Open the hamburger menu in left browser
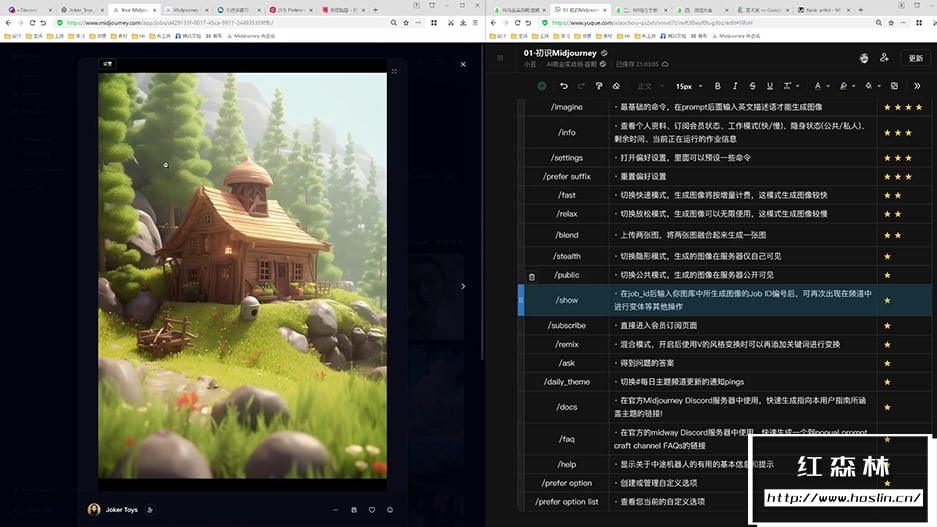This screenshot has height=527, width=937. tap(475, 23)
